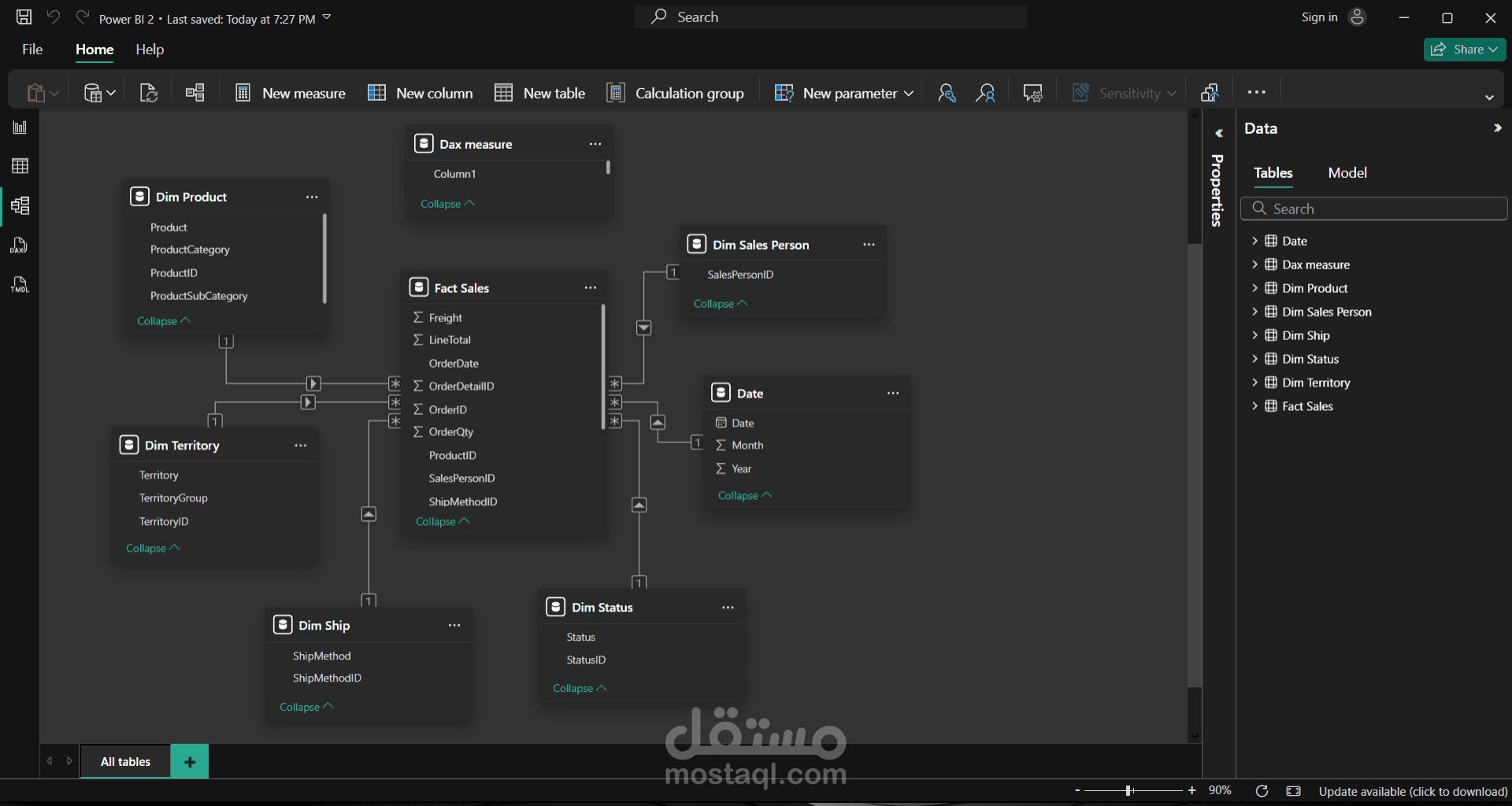Switch to Tables tab in Data pane
The height and width of the screenshot is (806, 1512).
click(1273, 173)
